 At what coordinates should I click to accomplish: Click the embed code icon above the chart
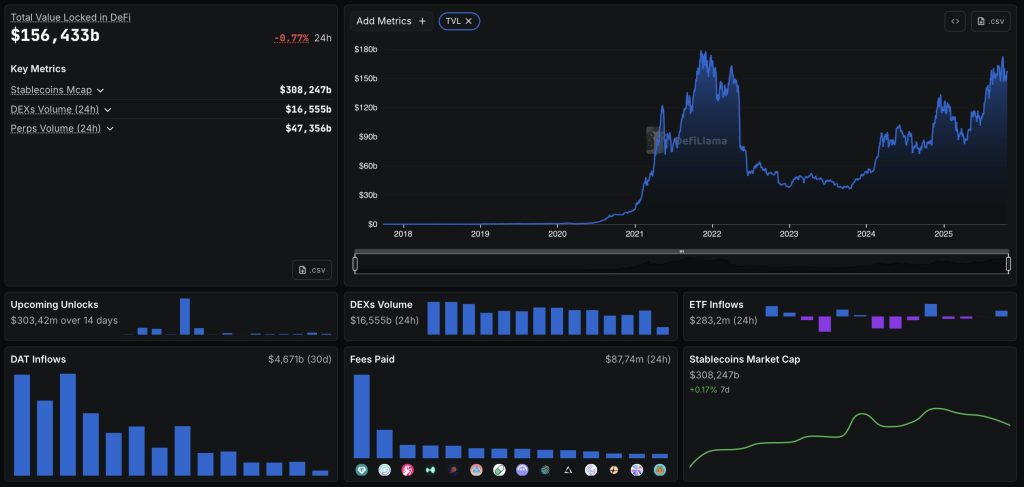(x=954, y=22)
